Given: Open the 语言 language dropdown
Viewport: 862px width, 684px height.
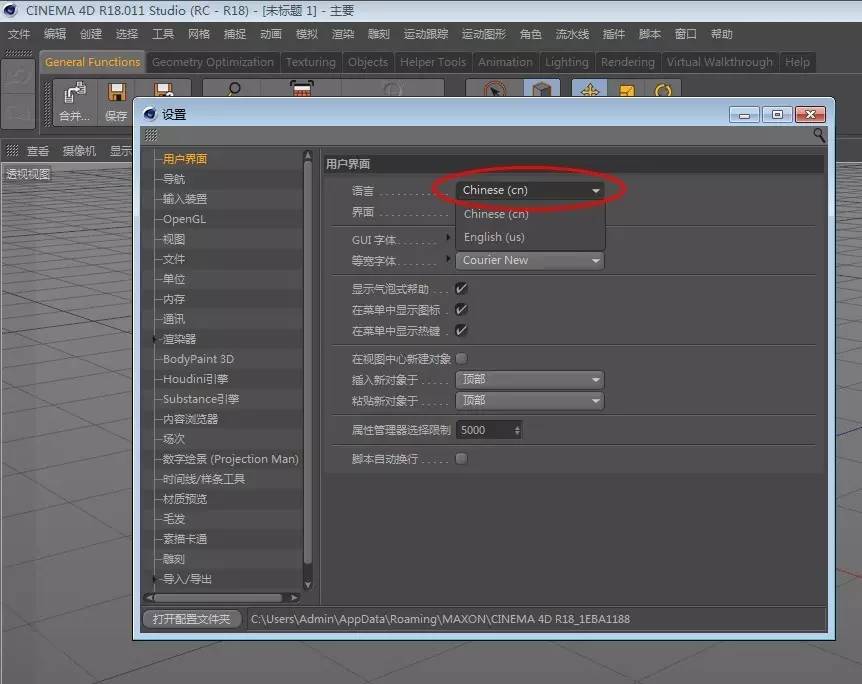Looking at the screenshot, I should click(x=530, y=190).
